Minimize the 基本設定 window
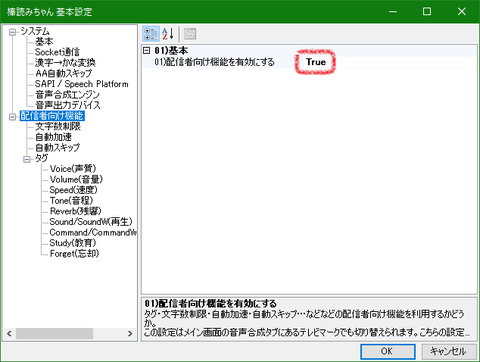 tap(393, 12)
